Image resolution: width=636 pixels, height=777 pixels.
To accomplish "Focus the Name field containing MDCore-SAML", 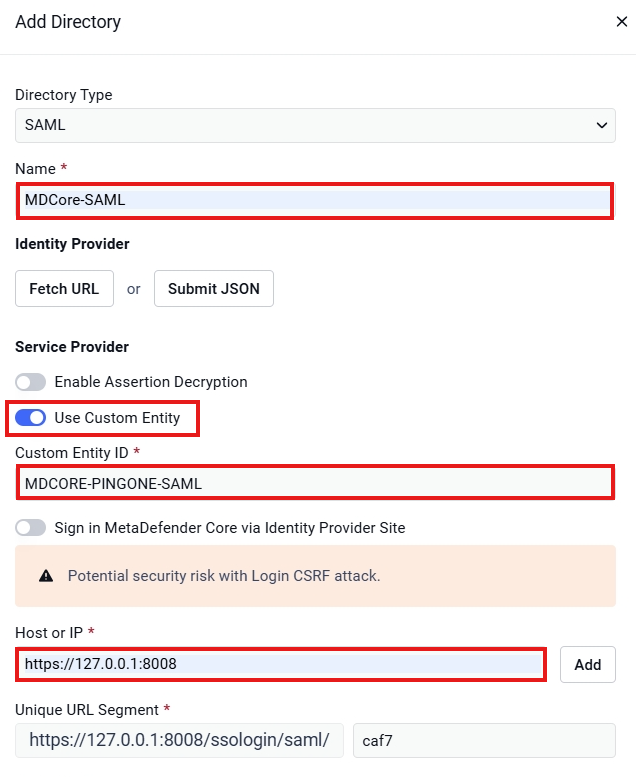I will coord(315,200).
